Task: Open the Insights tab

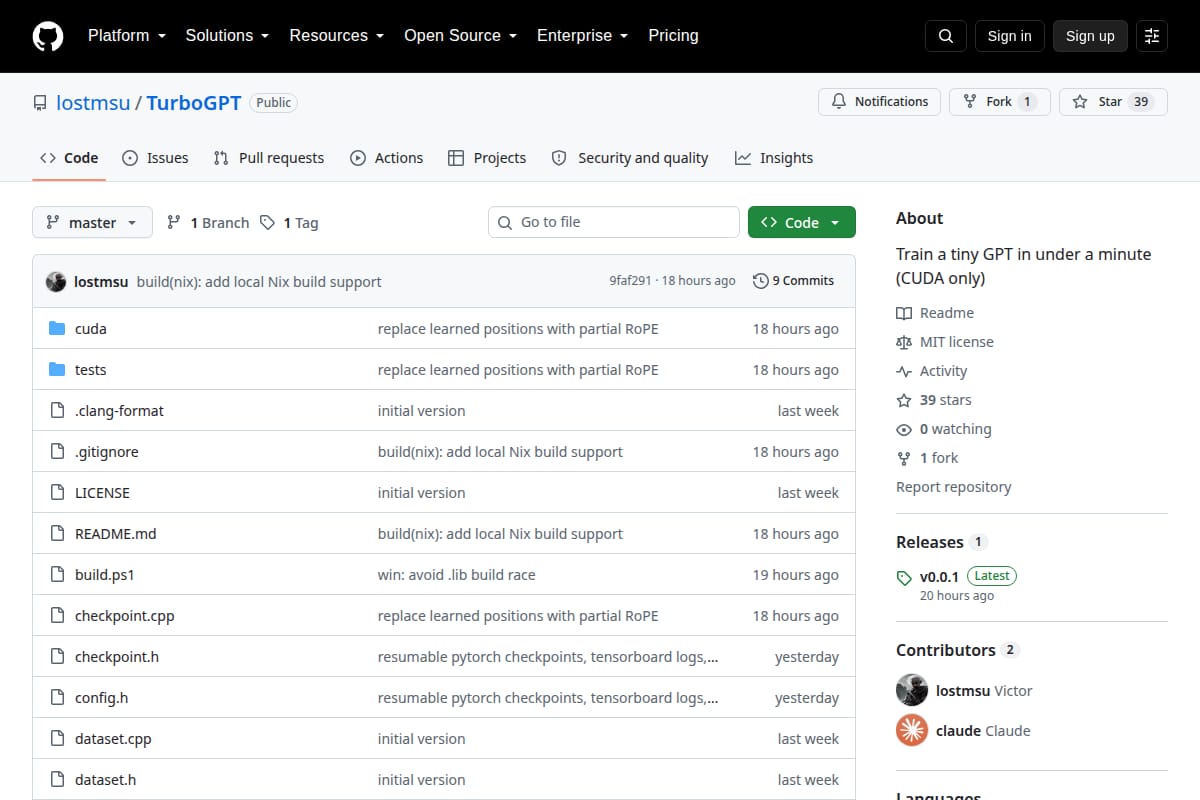Action: tap(774, 158)
